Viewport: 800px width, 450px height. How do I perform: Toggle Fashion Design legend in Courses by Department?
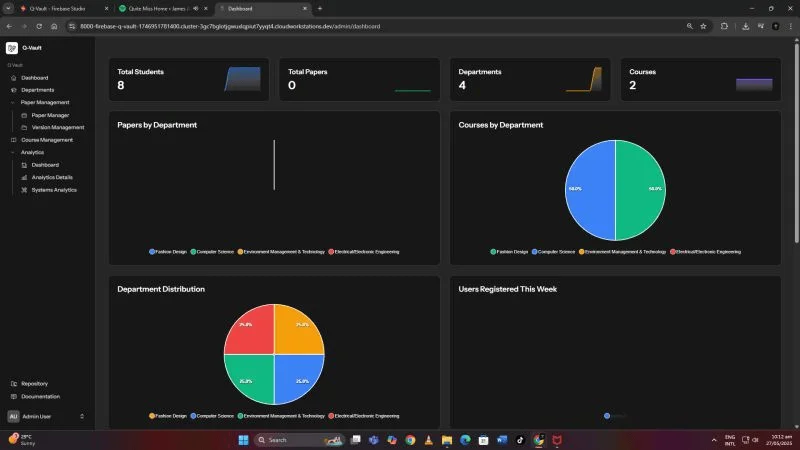click(x=509, y=252)
